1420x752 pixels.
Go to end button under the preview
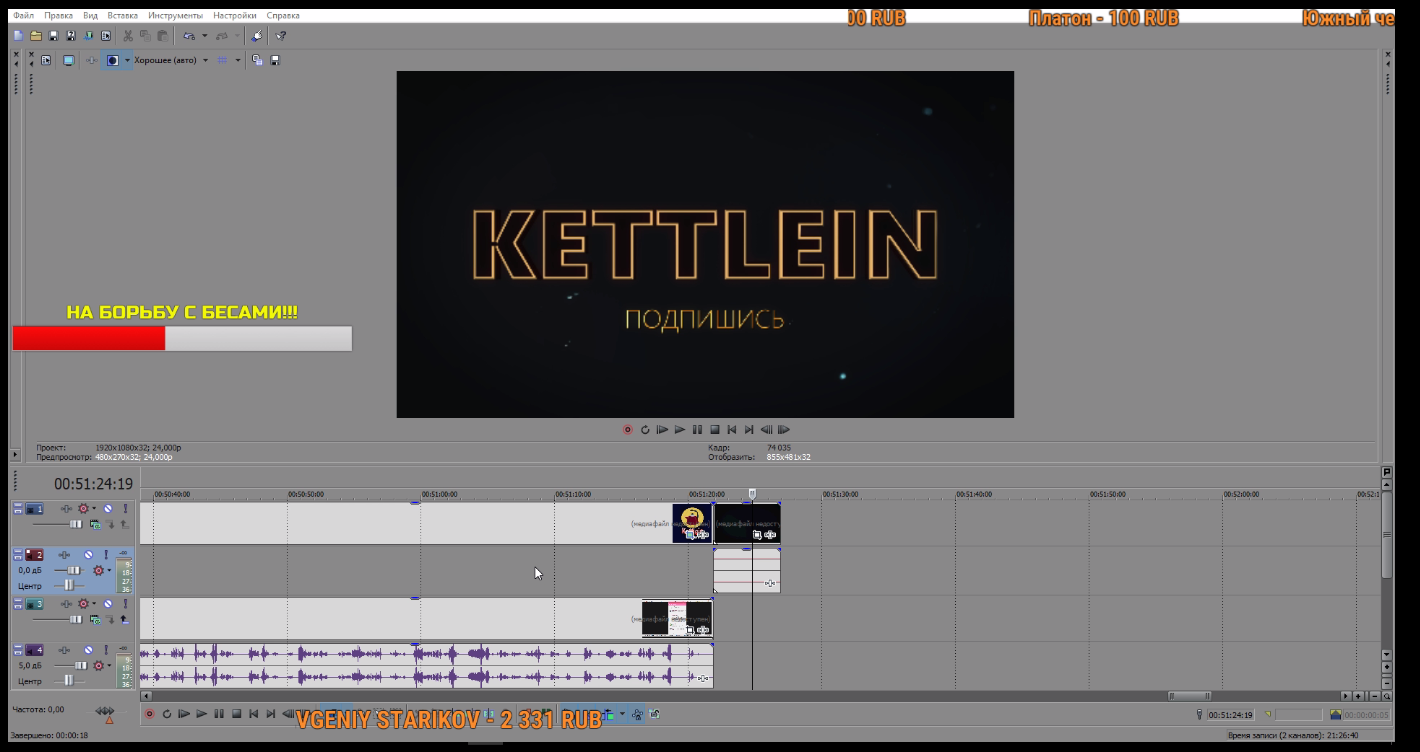(749, 430)
